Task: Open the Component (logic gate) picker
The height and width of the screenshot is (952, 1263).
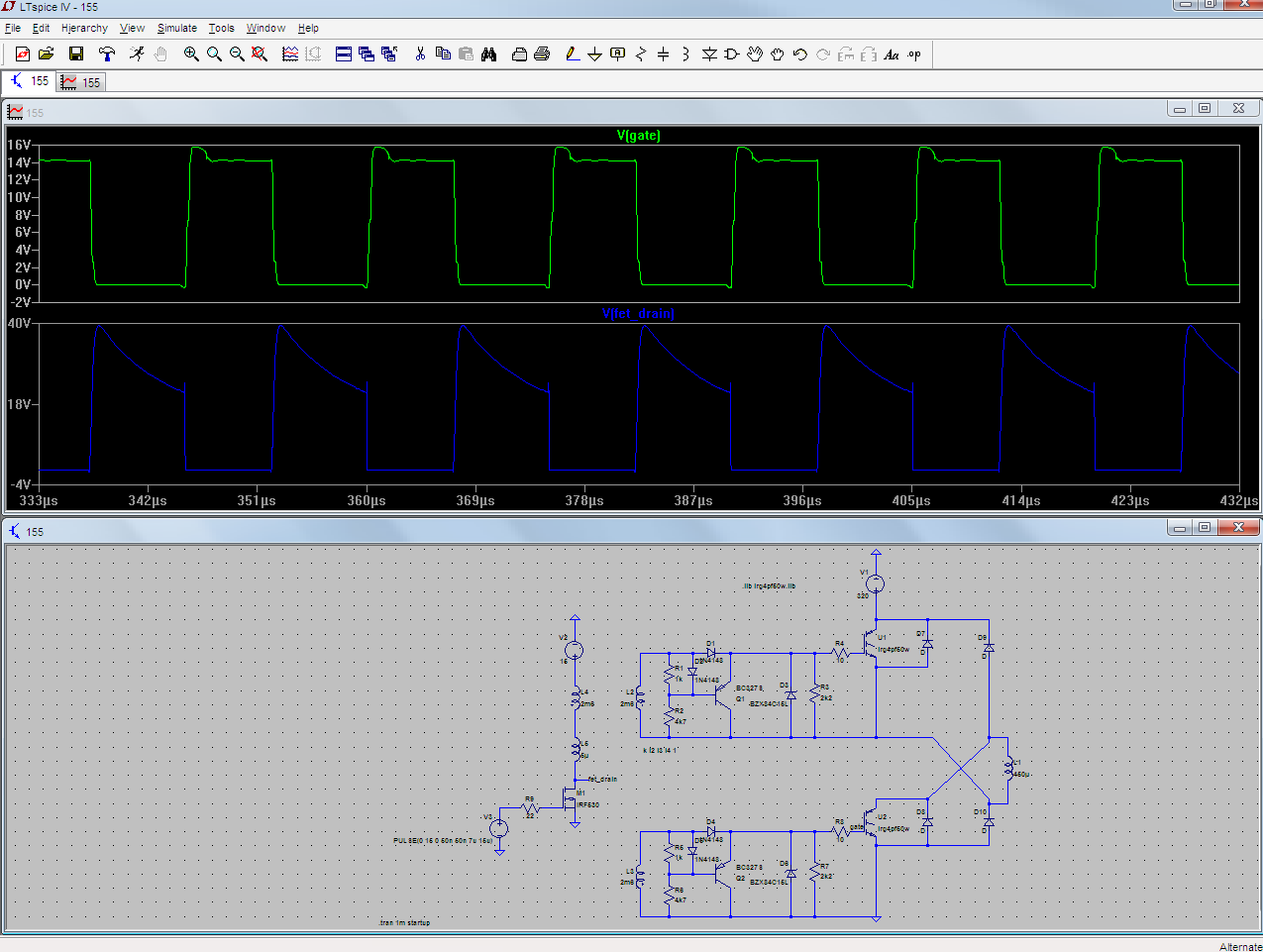Action: [732, 54]
